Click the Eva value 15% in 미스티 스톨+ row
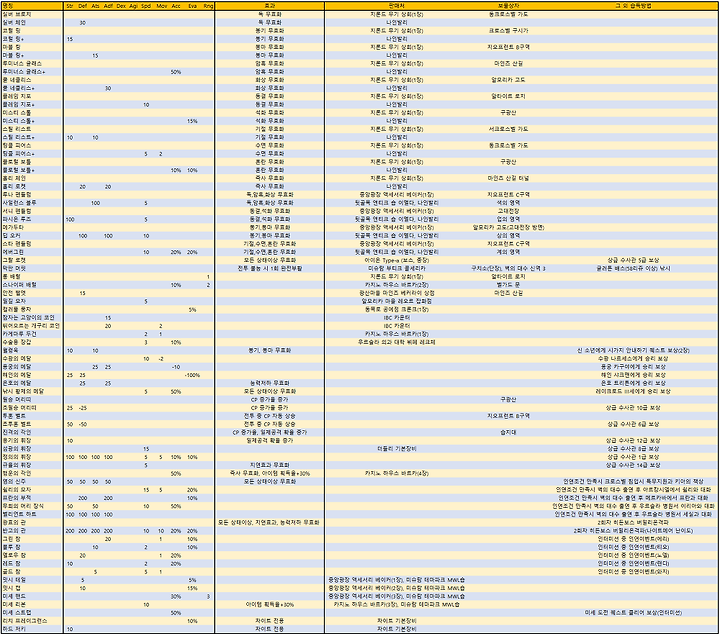The image size is (720, 636). pyautogui.click(x=192, y=121)
